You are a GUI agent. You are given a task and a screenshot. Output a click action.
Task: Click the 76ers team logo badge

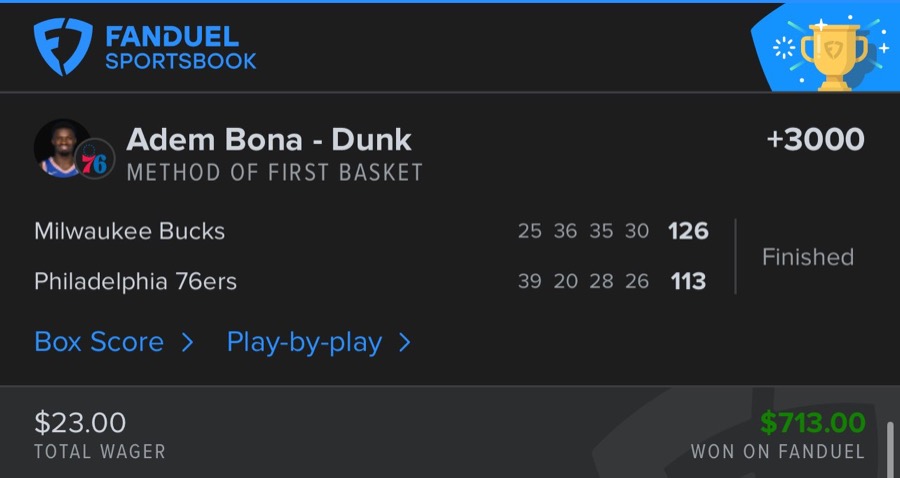click(96, 160)
